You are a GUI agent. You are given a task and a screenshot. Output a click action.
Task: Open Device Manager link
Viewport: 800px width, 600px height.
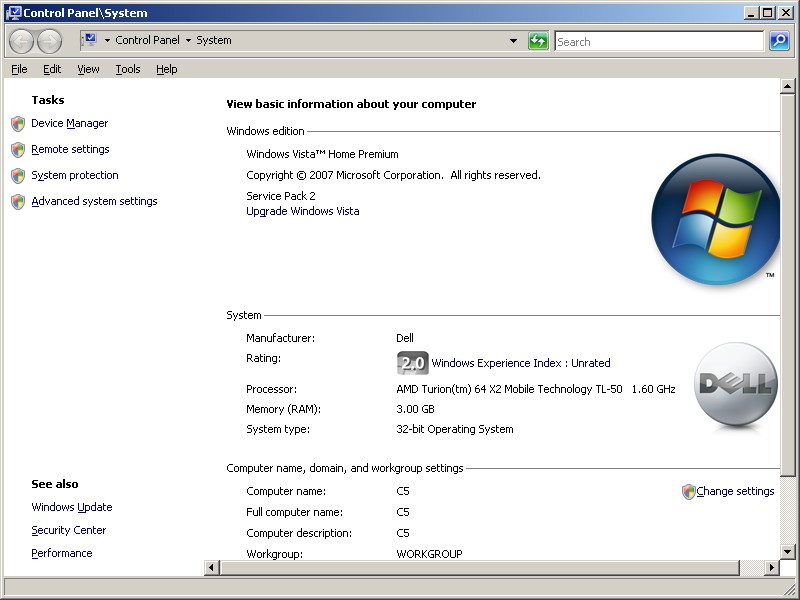(69, 123)
